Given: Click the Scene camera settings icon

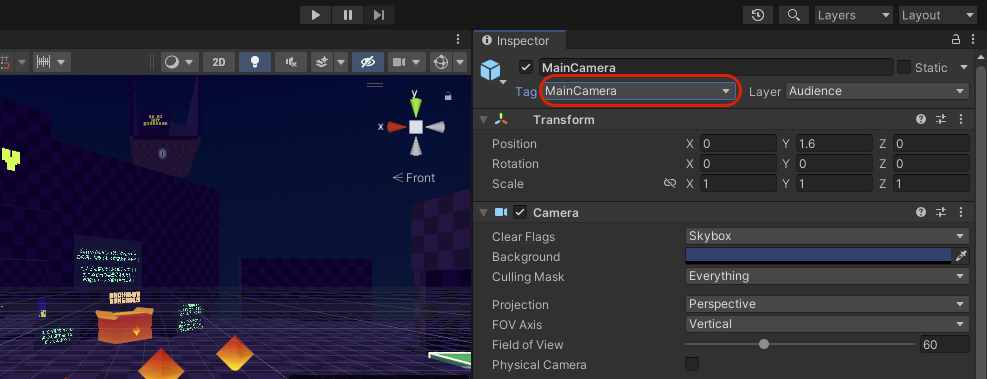Looking at the screenshot, I should click(x=398, y=62).
